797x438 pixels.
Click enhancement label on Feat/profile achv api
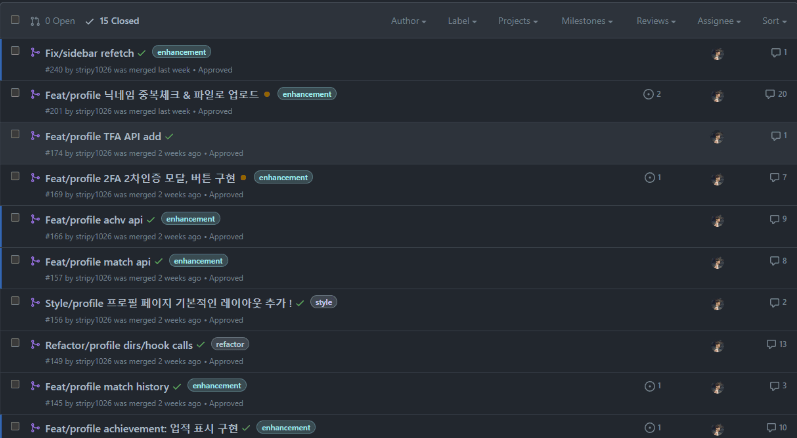(x=191, y=219)
